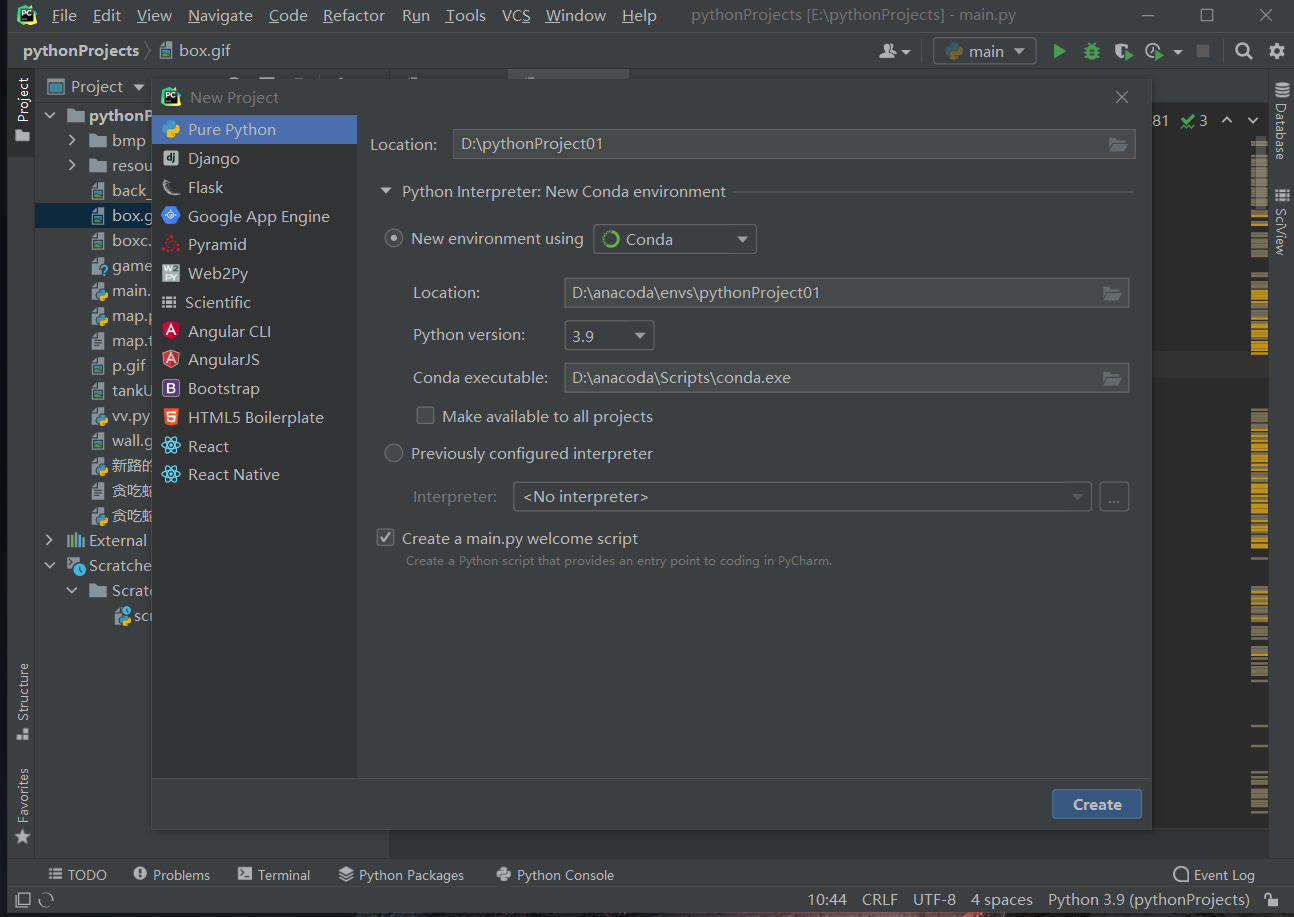Toggle the Project tool window stripe
1294x917 pixels.
tap(22, 110)
